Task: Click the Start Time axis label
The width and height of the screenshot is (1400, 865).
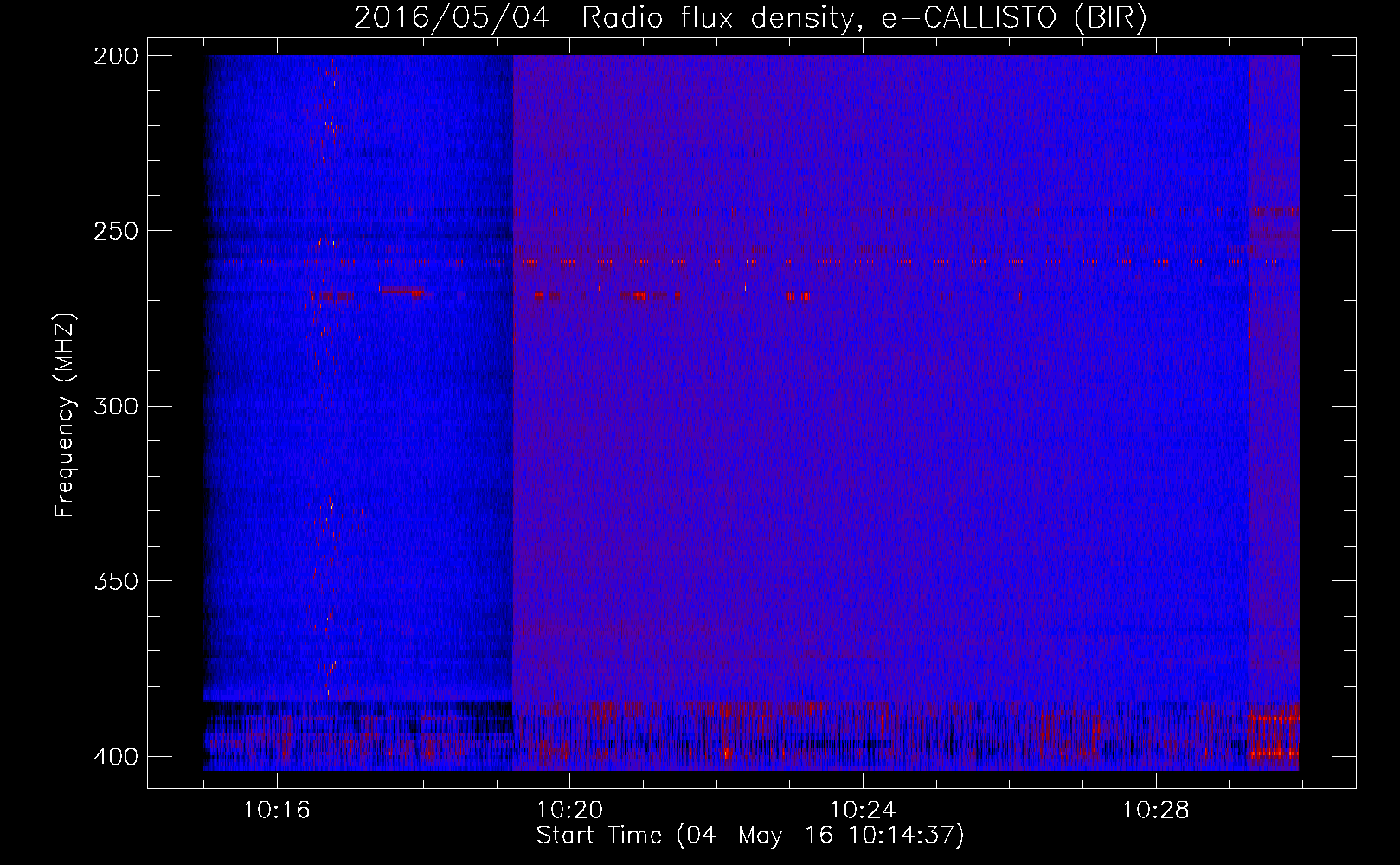Action: click(x=750, y=836)
